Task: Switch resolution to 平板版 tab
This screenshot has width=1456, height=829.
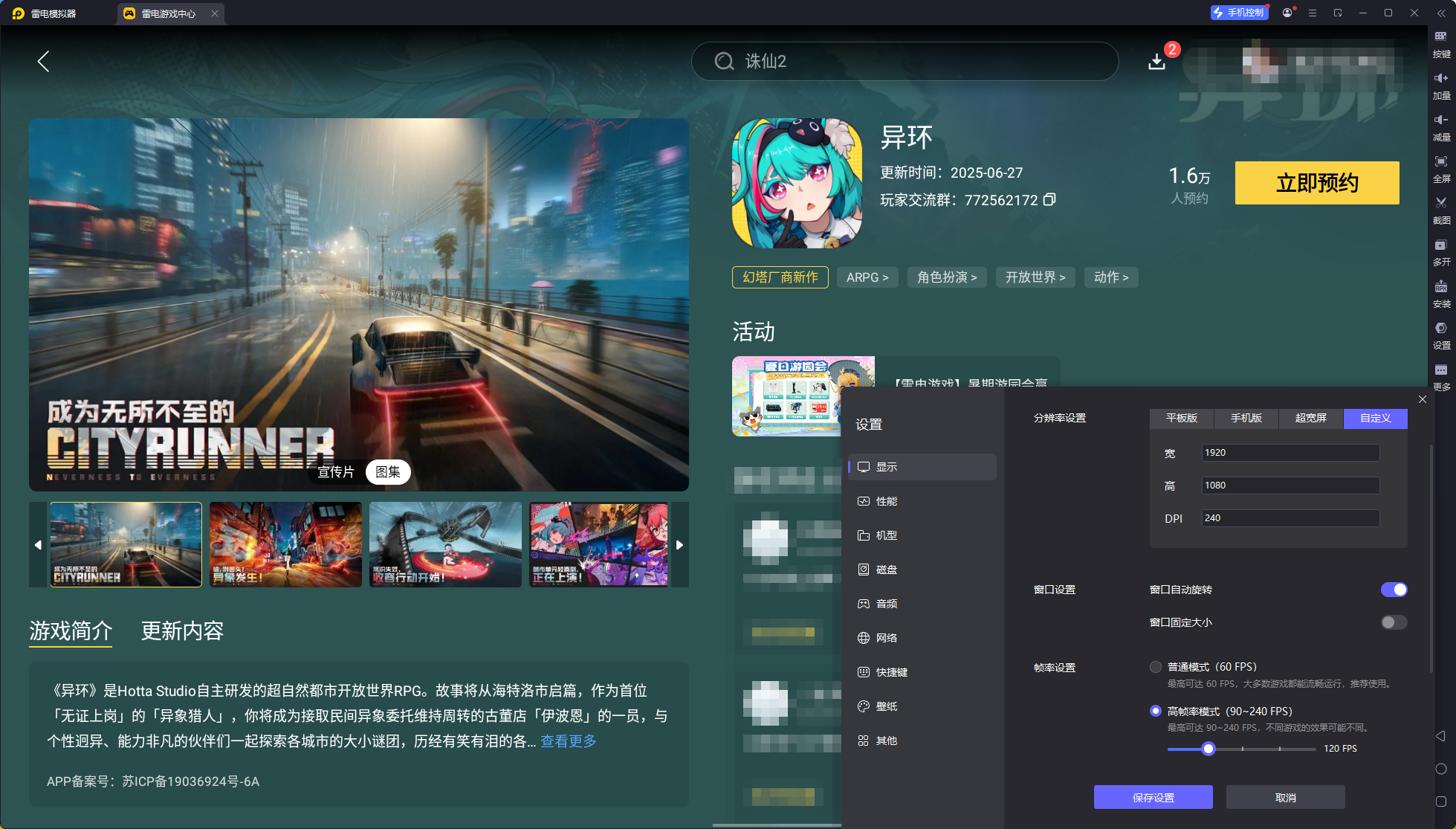Action: point(1182,419)
